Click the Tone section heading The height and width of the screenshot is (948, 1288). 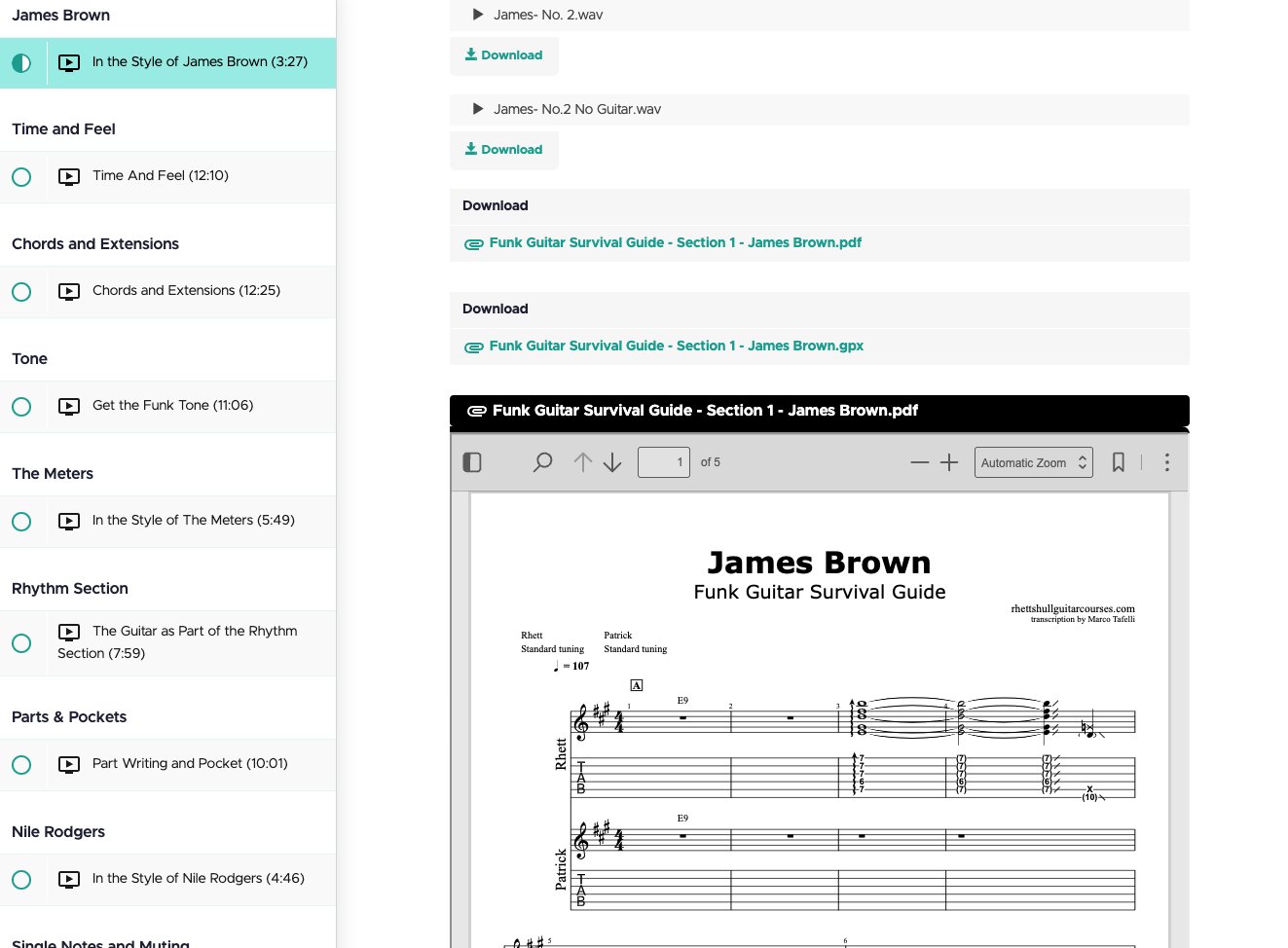pos(29,358)
